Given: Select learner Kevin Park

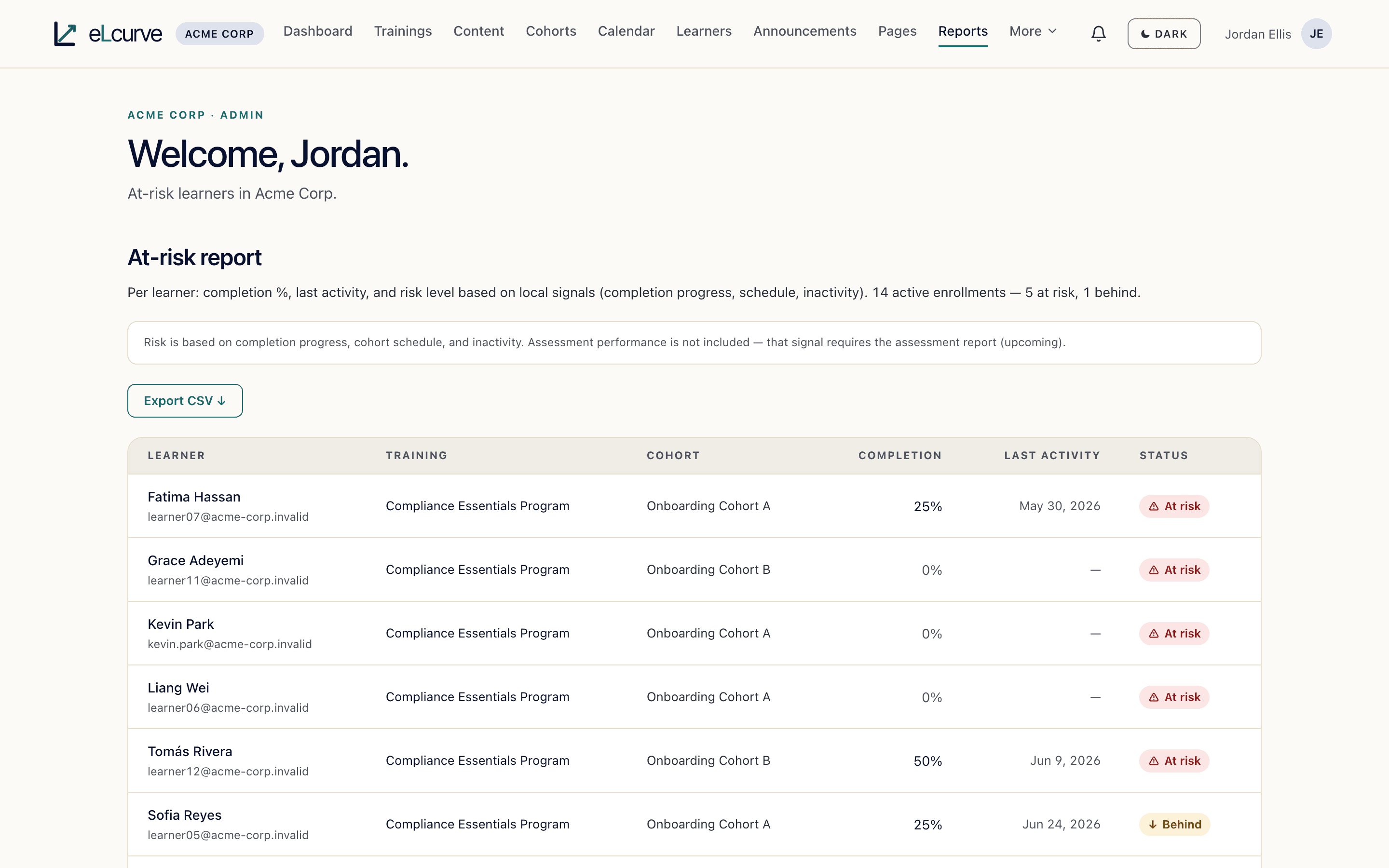Looking at the screenshot, I should pos(181,624).
